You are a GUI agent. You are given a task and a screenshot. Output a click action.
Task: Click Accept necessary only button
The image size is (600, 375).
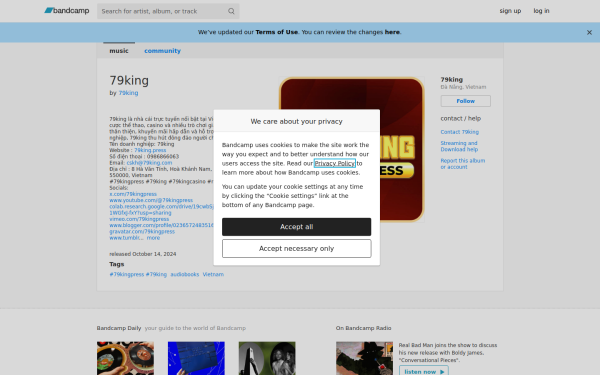(296, 249)
